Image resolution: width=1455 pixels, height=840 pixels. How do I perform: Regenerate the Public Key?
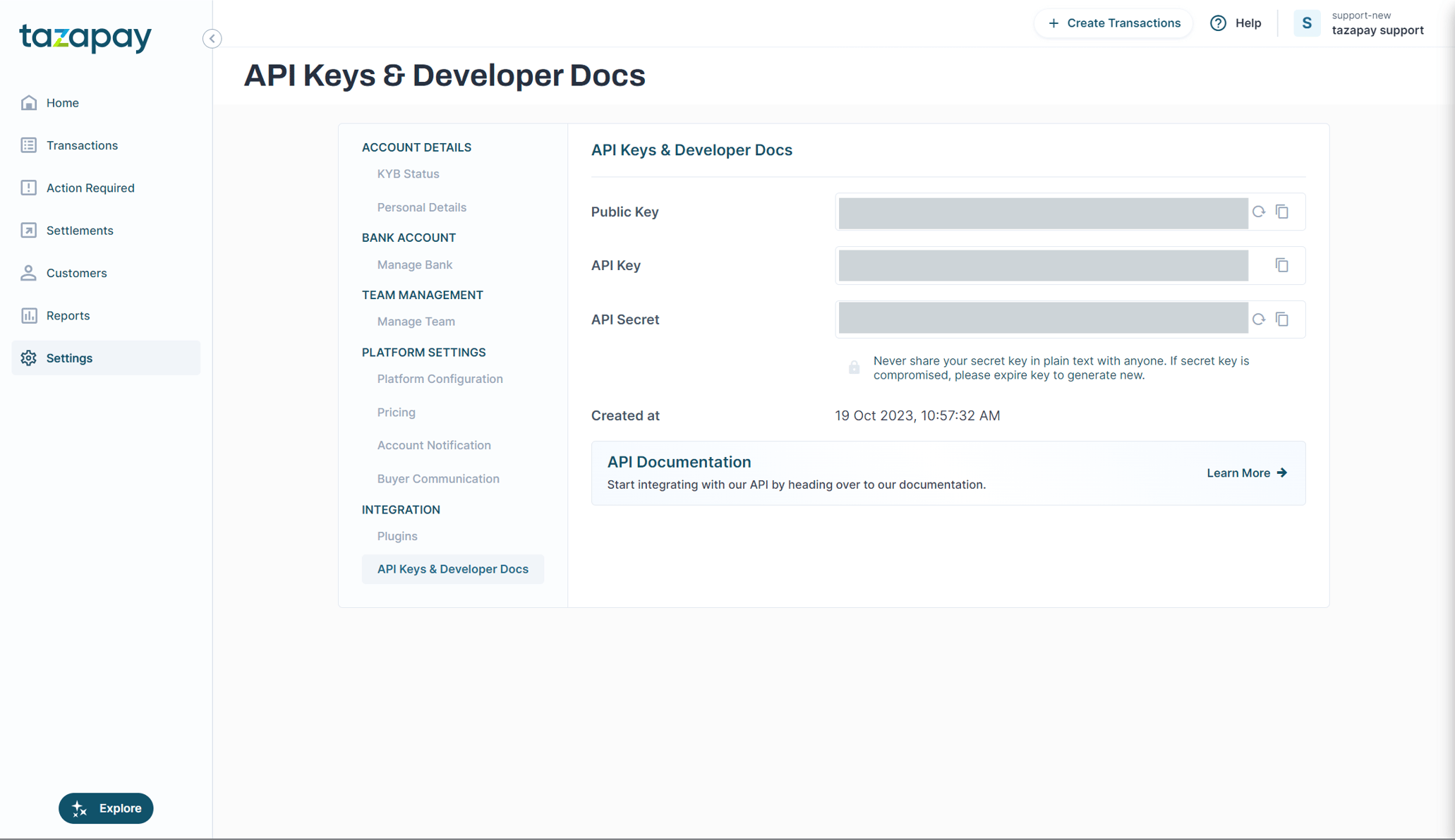[x=1258, y=212]
